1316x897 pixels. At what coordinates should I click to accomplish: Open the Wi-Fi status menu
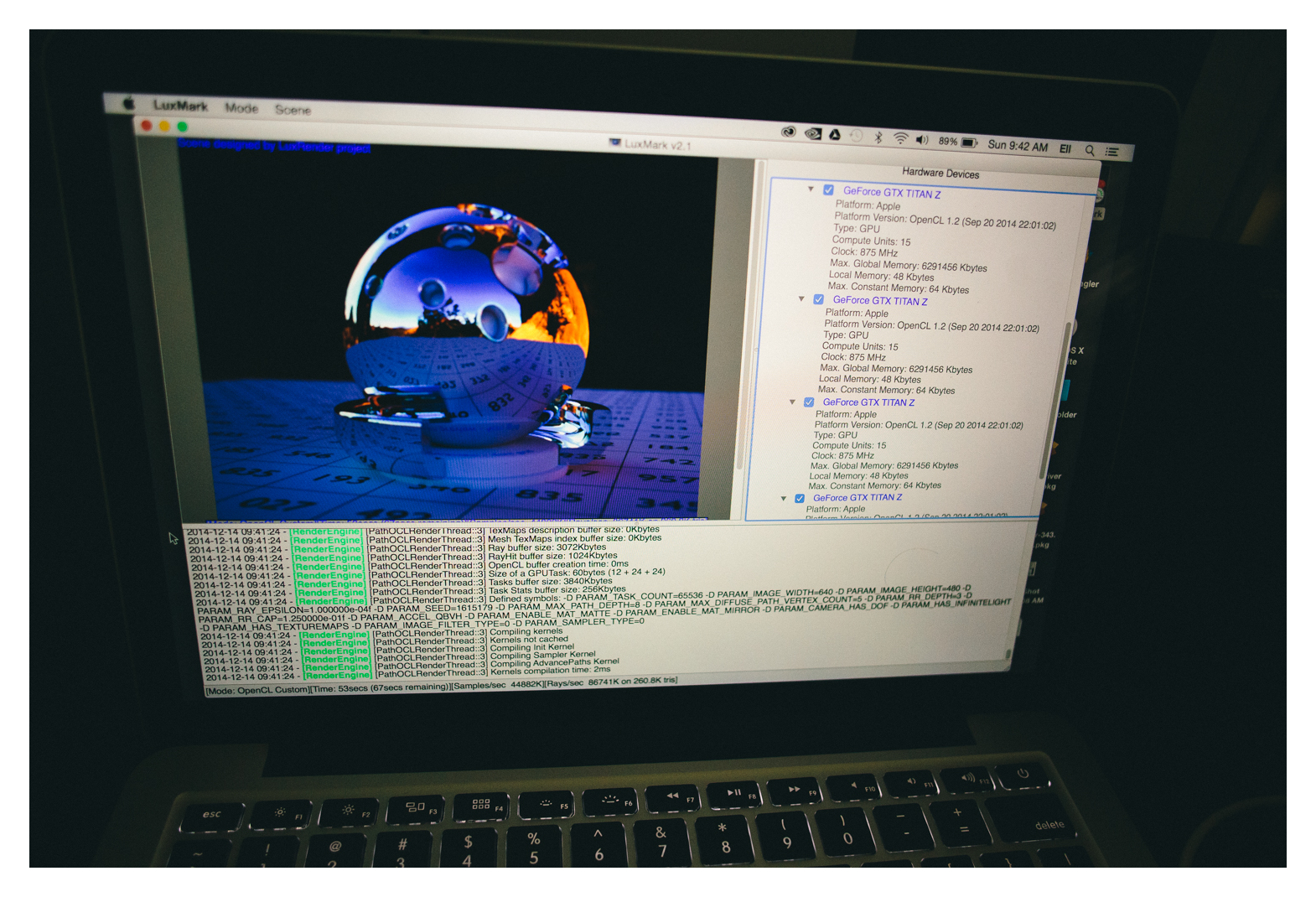[900, 138]
